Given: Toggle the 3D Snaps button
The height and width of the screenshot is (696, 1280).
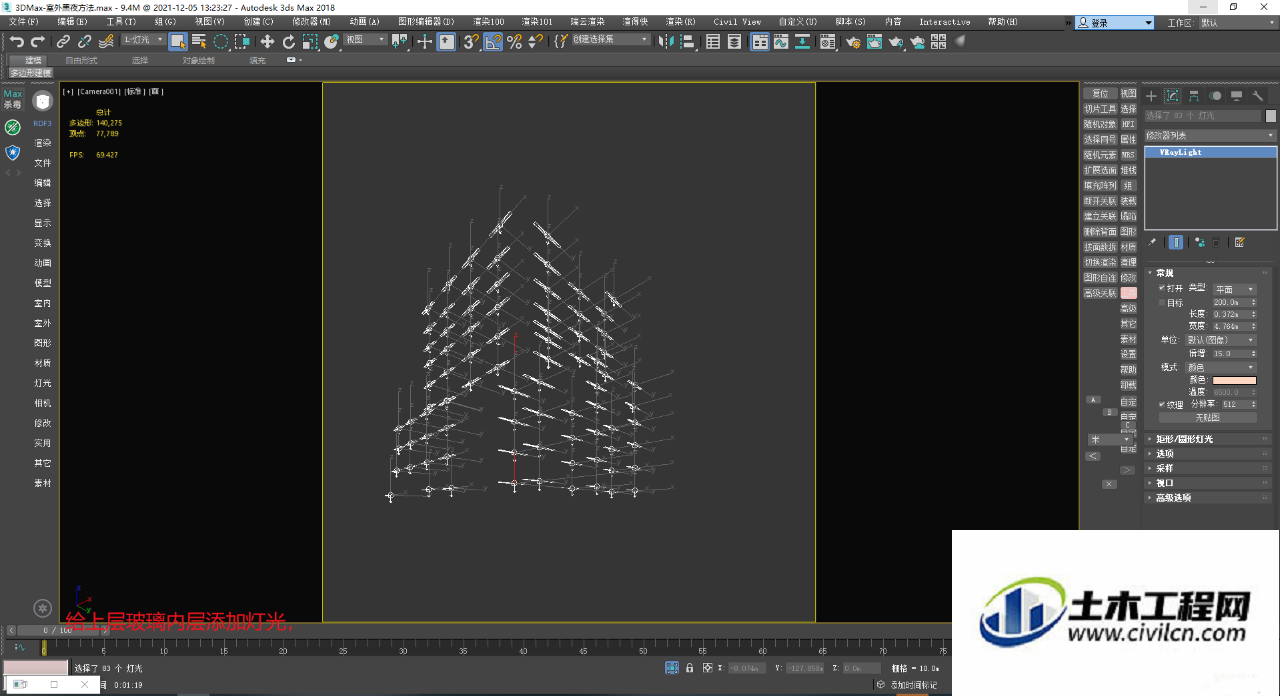Looking at the screenshot, I should click(471, 41).
